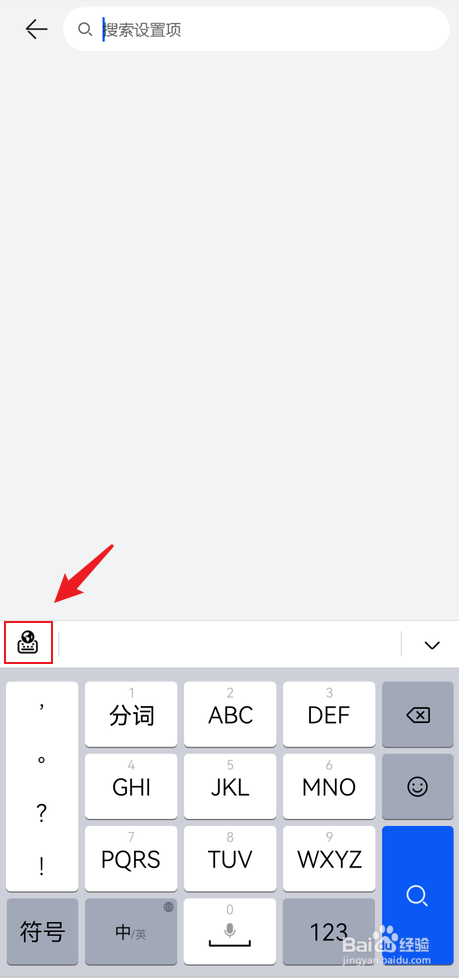Collapse the keyboard with the chevron
Viewport: 459px width, 978px height.
pyautogui.click(x=432, y=645)
